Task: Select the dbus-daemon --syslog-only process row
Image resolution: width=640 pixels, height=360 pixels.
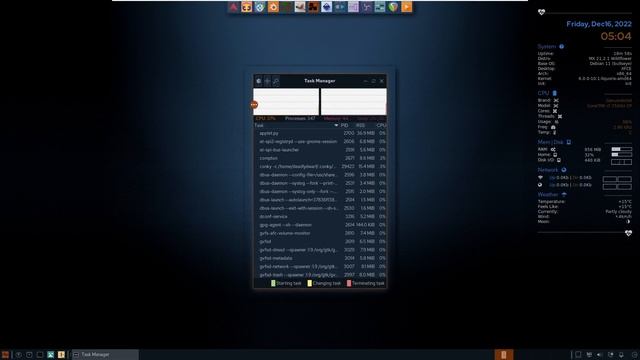Action: [x=320, y=191]
